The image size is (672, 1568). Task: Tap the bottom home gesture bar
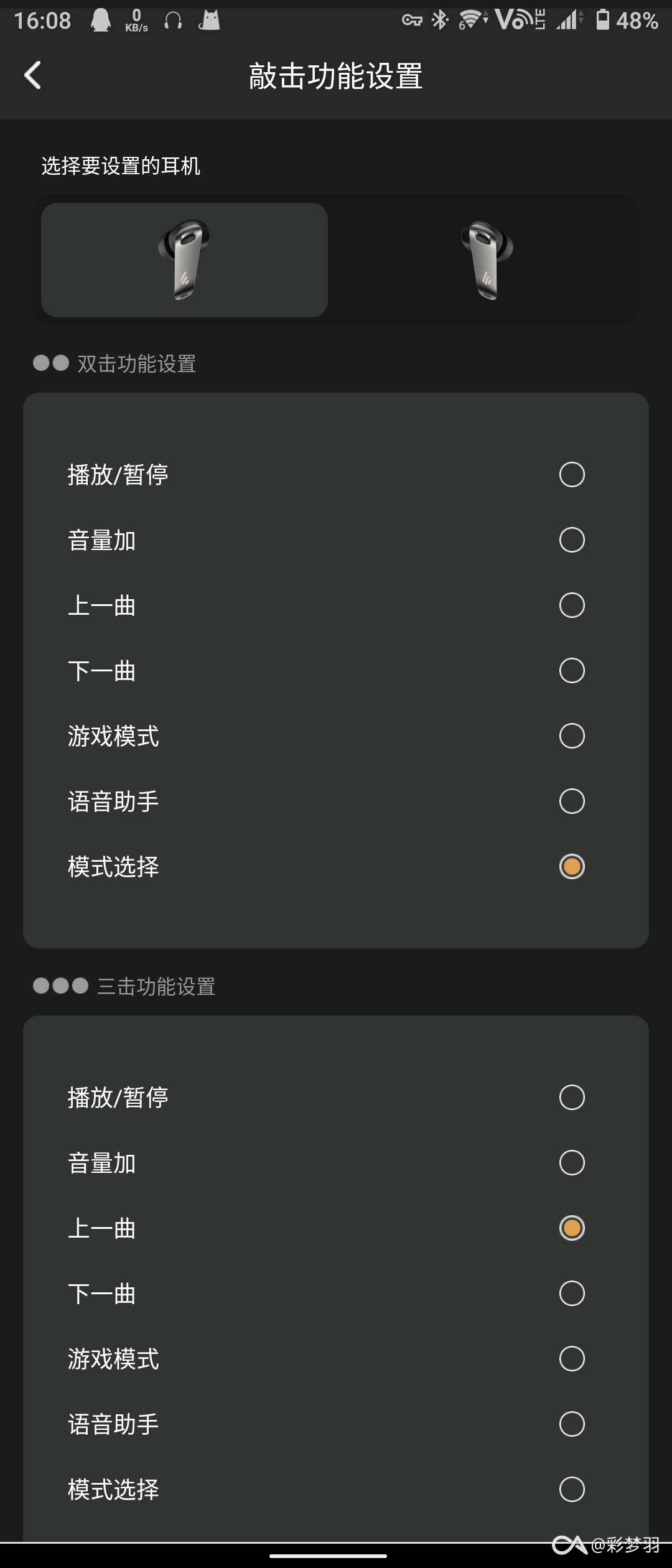pyautogui.click(x=329, y=1556)
